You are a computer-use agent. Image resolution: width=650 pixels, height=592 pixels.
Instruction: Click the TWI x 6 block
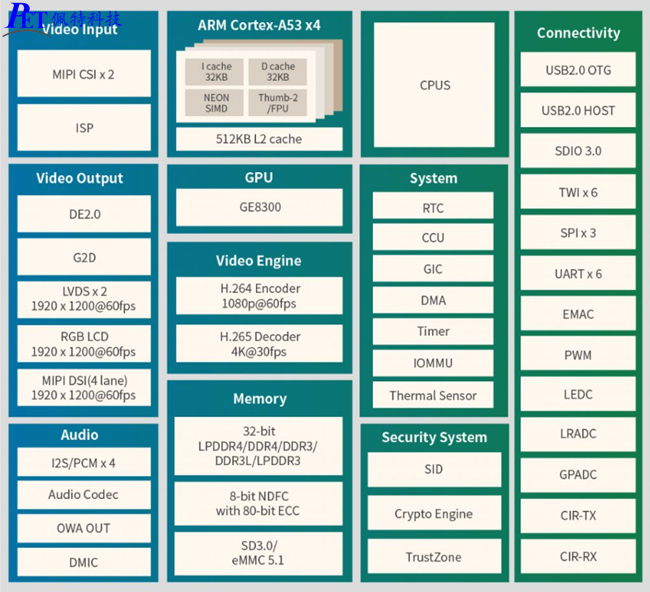tap(578, 192)
